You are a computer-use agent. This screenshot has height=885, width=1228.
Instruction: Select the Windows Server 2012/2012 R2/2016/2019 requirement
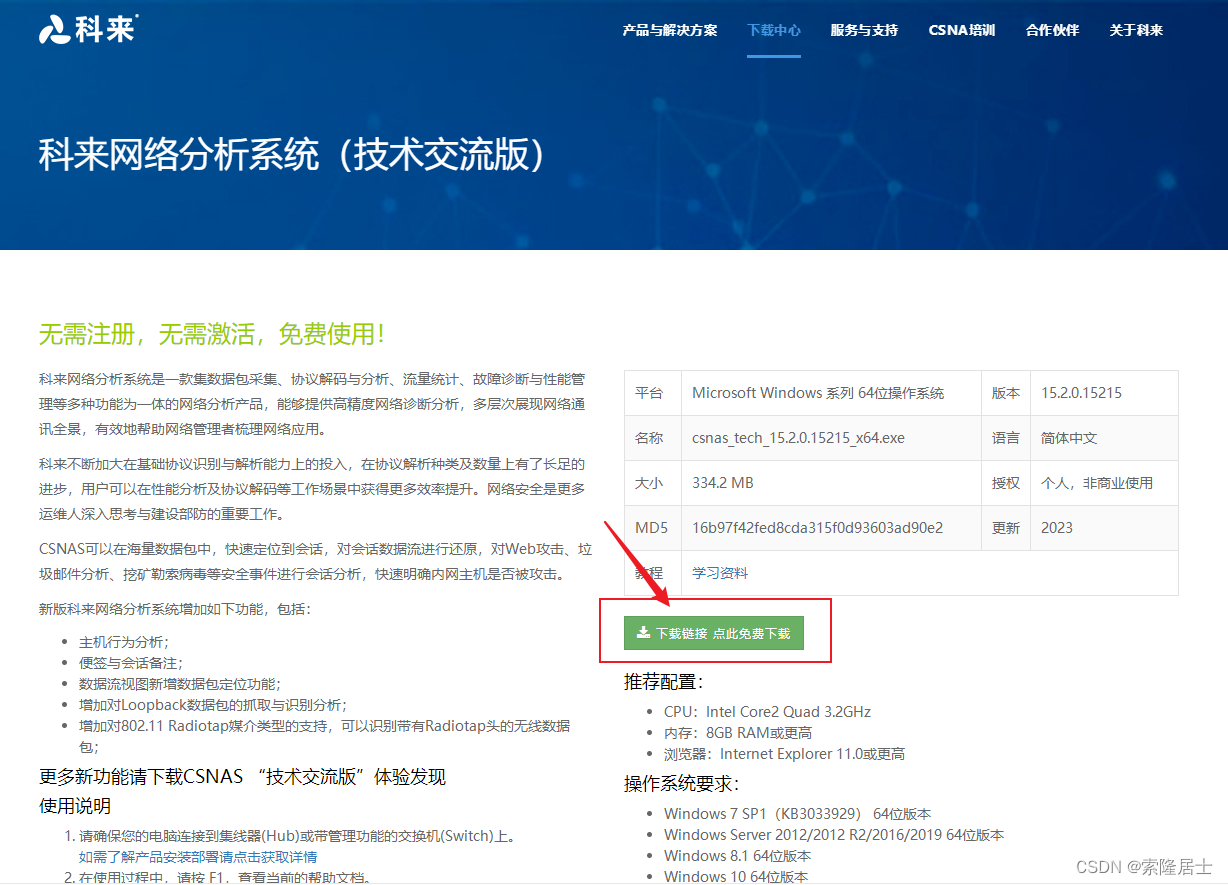click(x=834, y=834)
